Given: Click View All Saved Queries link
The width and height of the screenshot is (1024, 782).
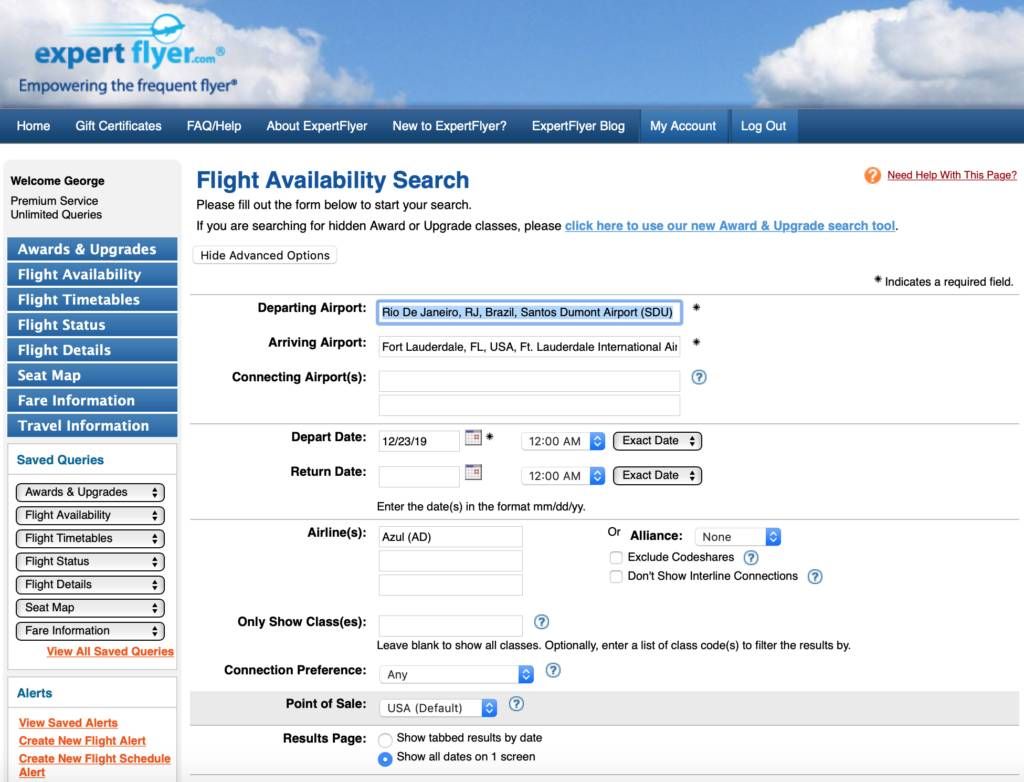Looking at the screenshot, I should pos(110,651).
